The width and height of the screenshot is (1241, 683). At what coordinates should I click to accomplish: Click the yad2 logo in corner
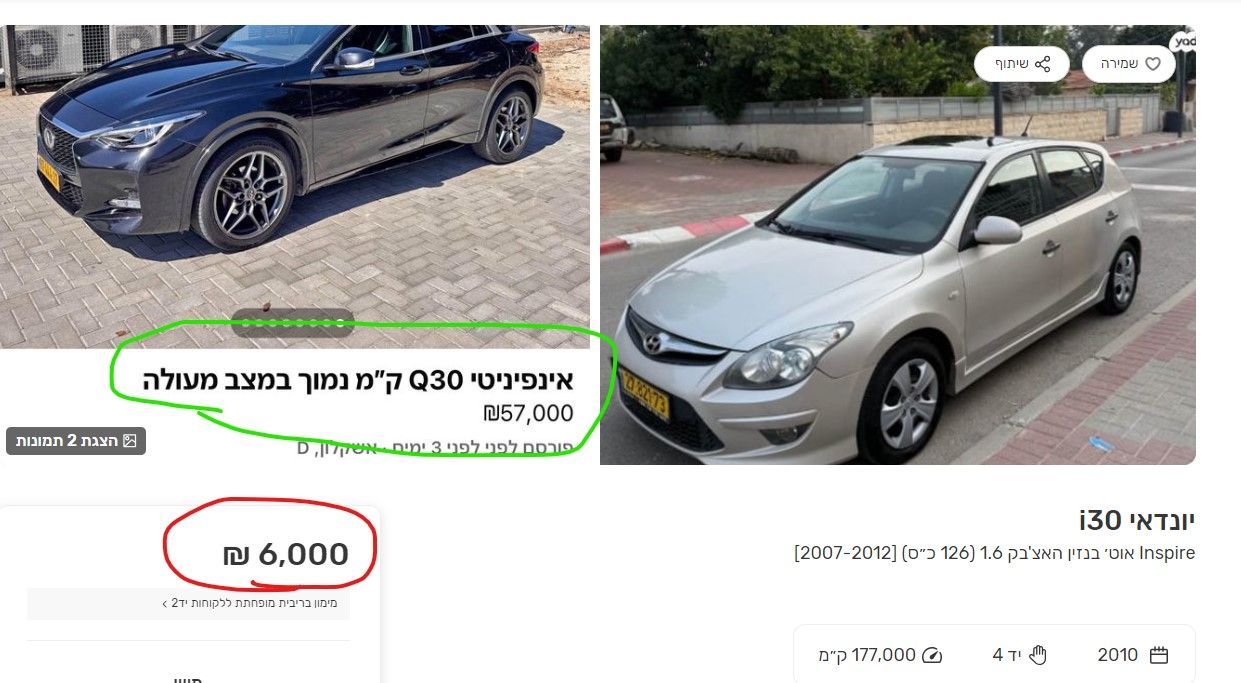(1184, 42)
